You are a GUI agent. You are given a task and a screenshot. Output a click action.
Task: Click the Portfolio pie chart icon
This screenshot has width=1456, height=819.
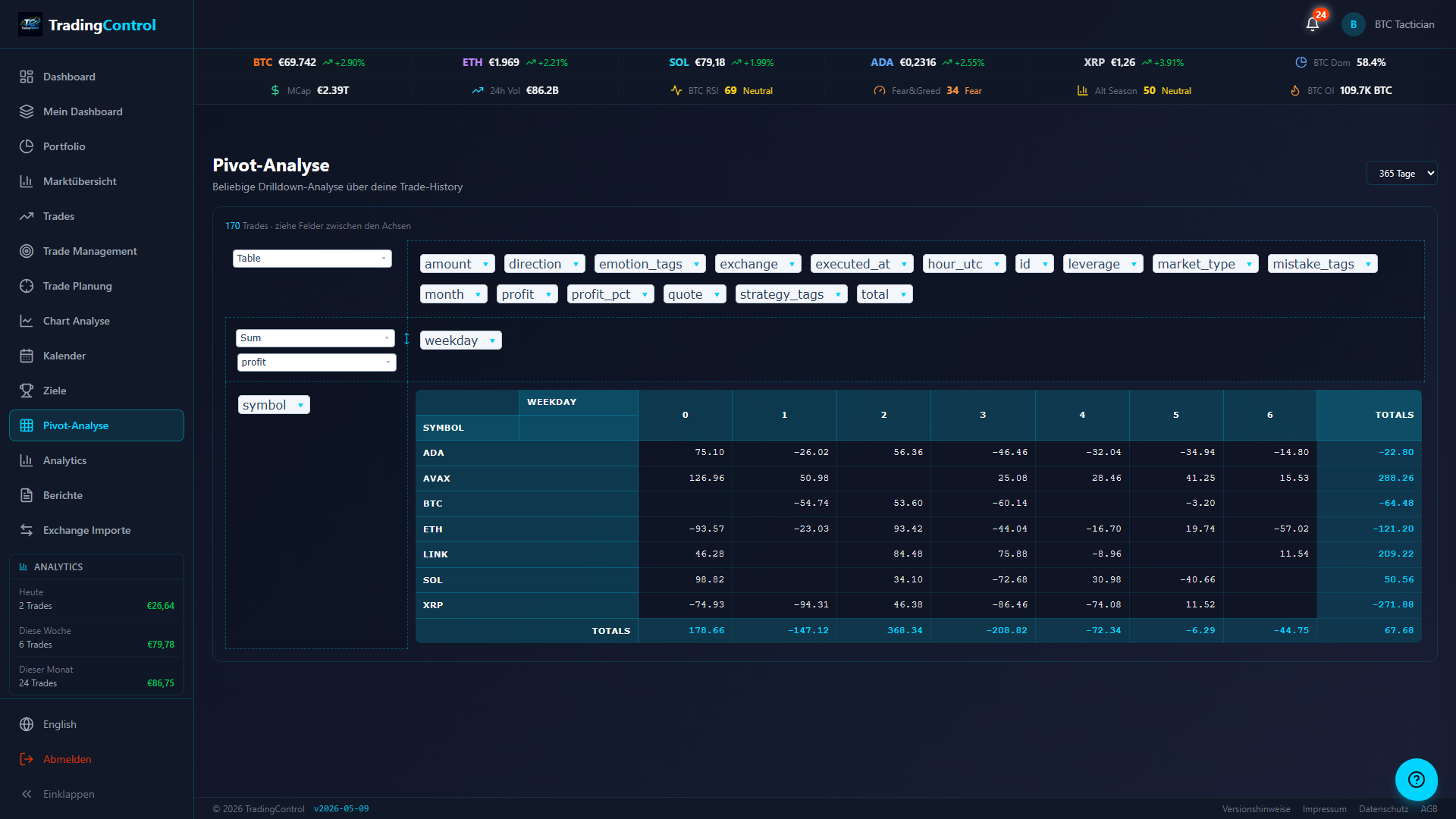tap(27, 146)
